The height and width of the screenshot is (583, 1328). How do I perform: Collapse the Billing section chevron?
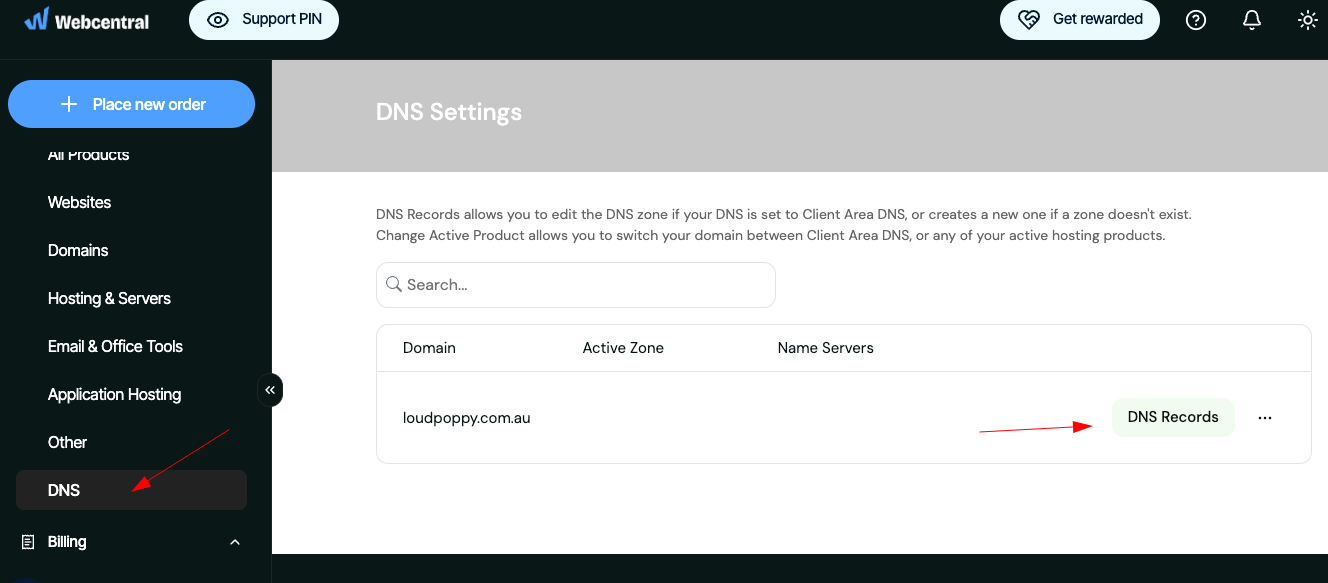click(x=235, y=542)
